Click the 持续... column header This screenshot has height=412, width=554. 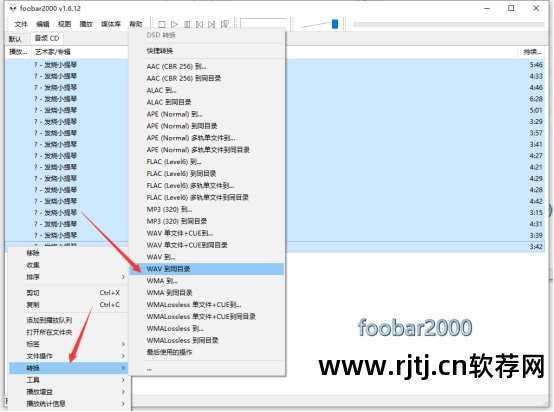pyautogui.click(x=531, y=52)
